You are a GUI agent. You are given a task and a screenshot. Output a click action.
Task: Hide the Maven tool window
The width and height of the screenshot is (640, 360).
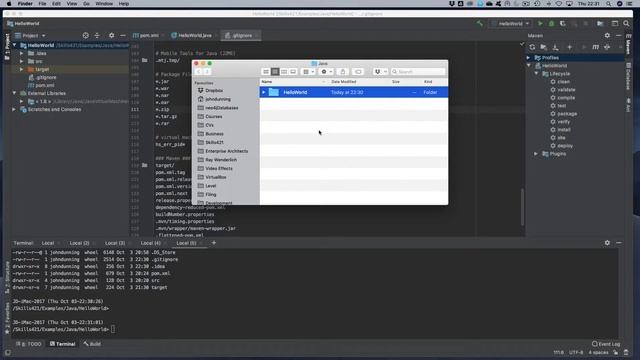(618, 36)
